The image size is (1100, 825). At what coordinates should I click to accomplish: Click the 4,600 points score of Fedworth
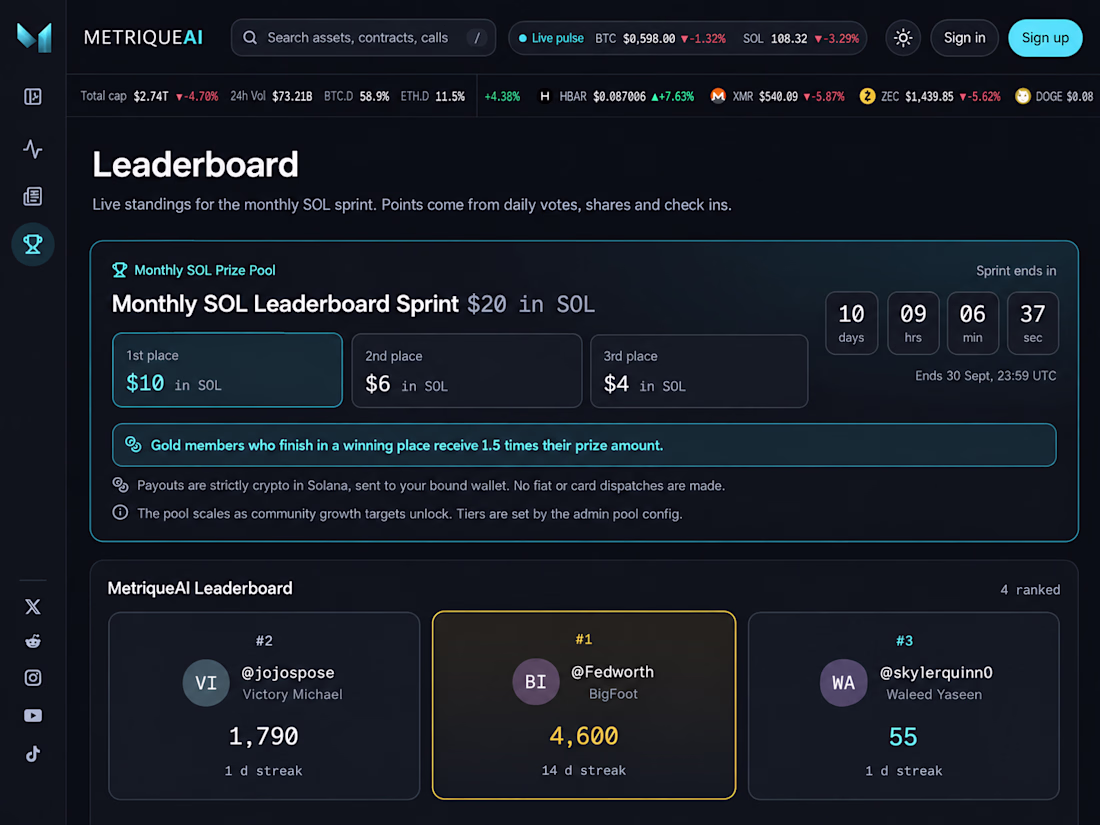pos(584,736)
